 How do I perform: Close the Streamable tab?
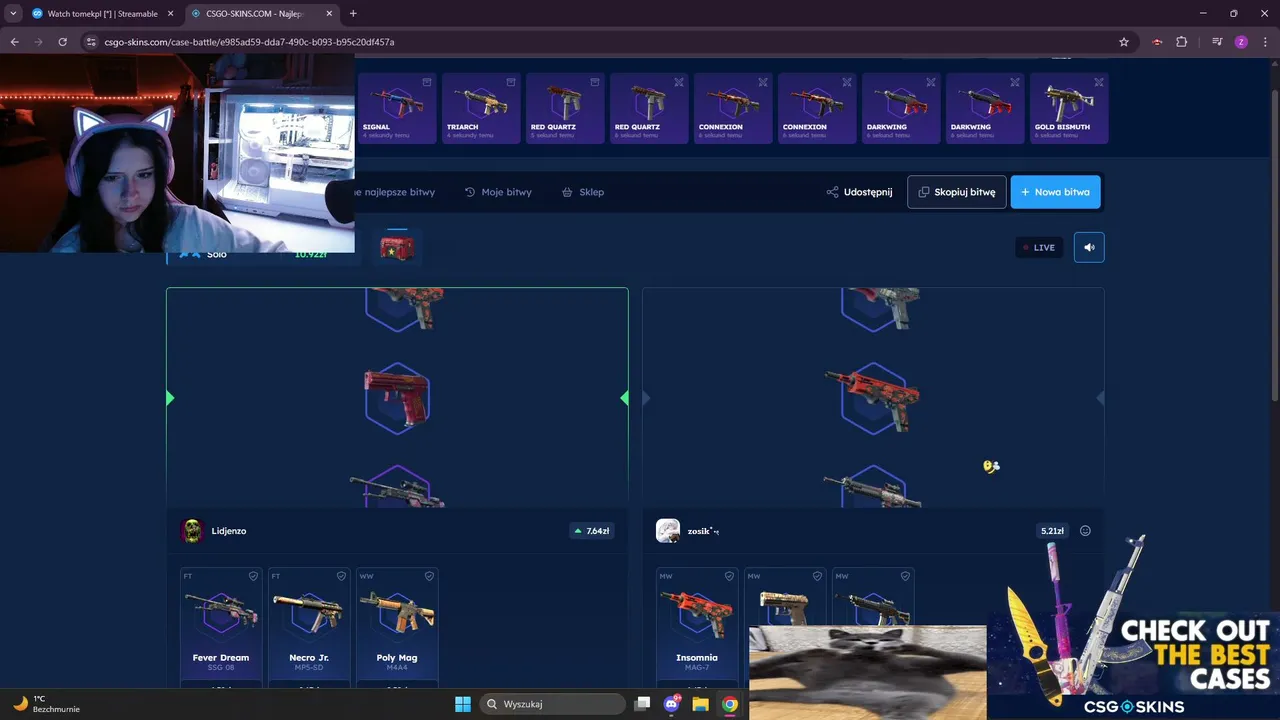tap(171, 14)
